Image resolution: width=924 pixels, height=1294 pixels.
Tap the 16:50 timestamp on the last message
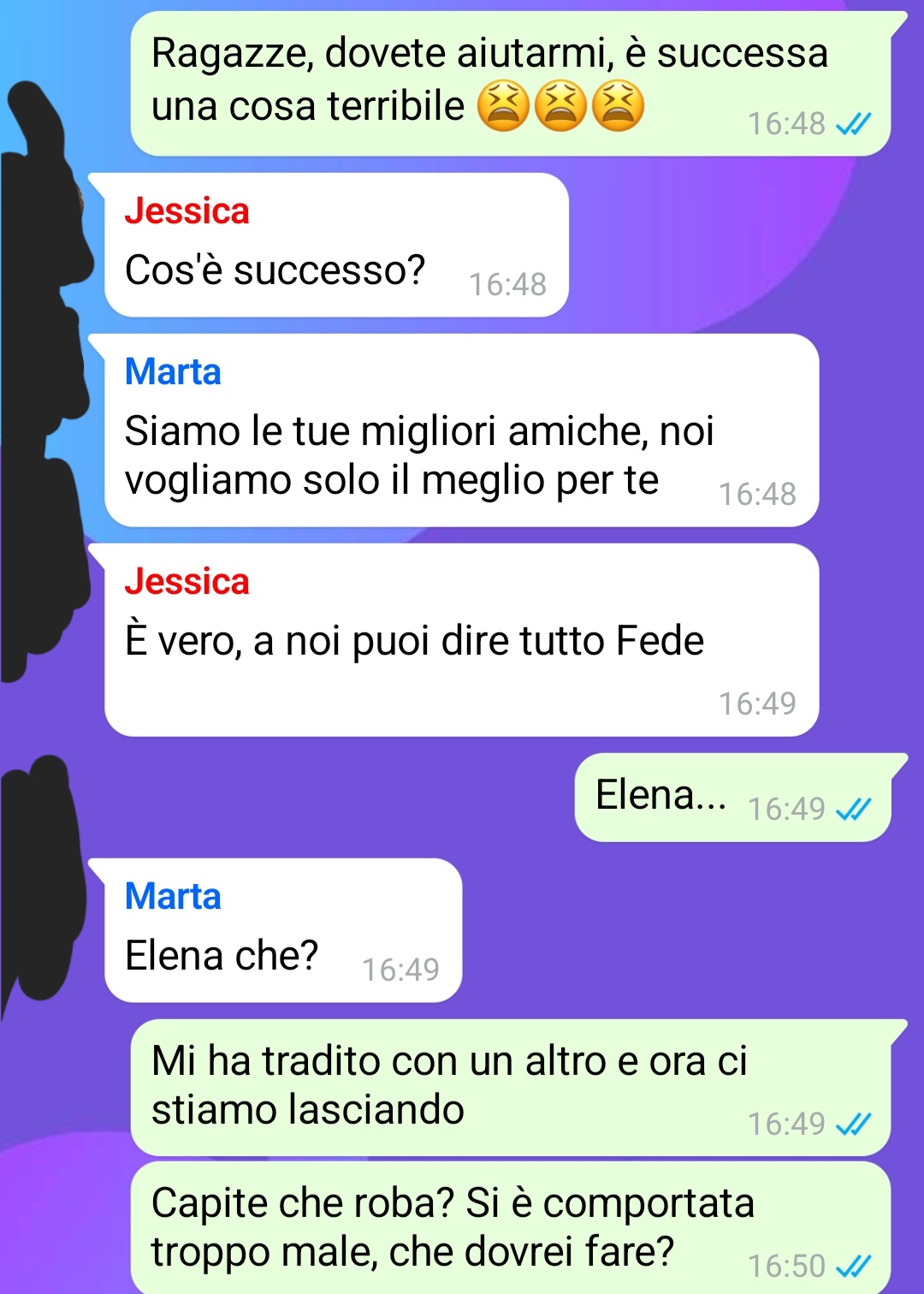[x=786, y=1266]
